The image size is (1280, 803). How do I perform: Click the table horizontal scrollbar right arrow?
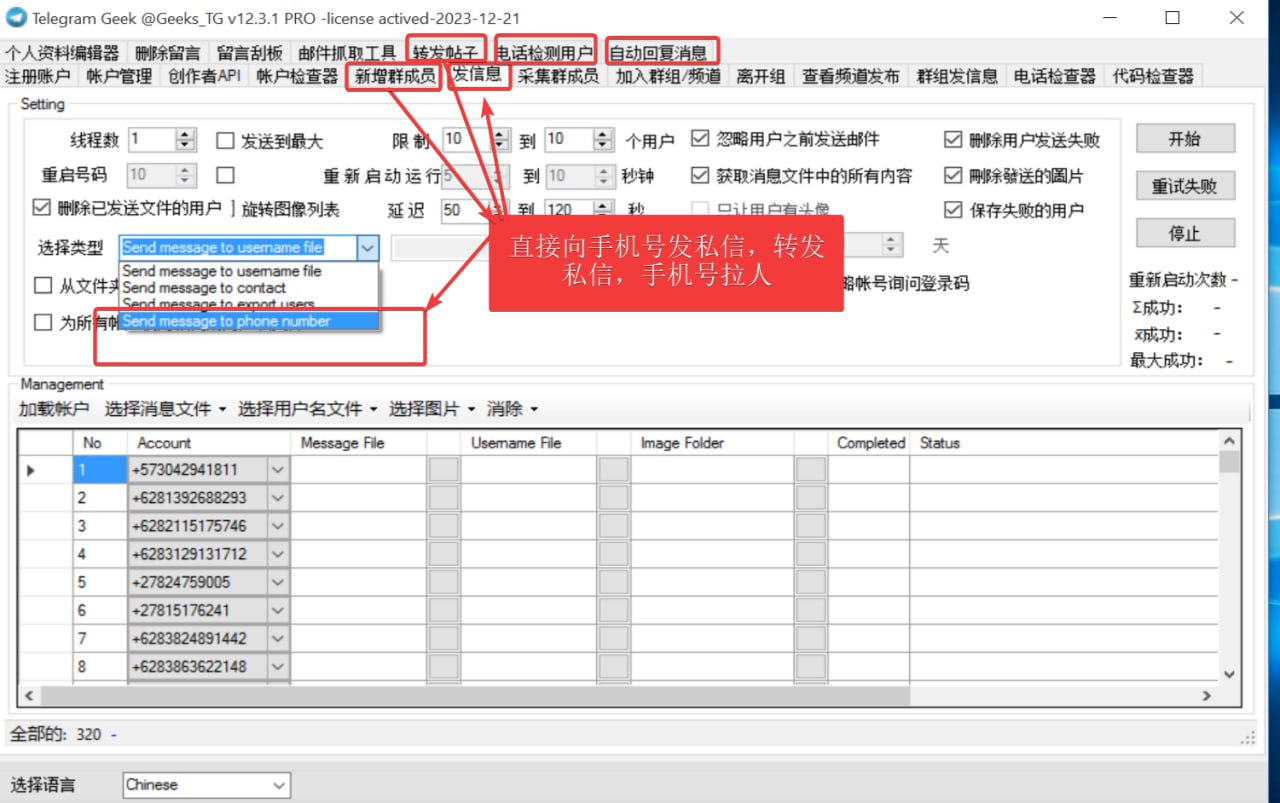(x=1207, y=695)
